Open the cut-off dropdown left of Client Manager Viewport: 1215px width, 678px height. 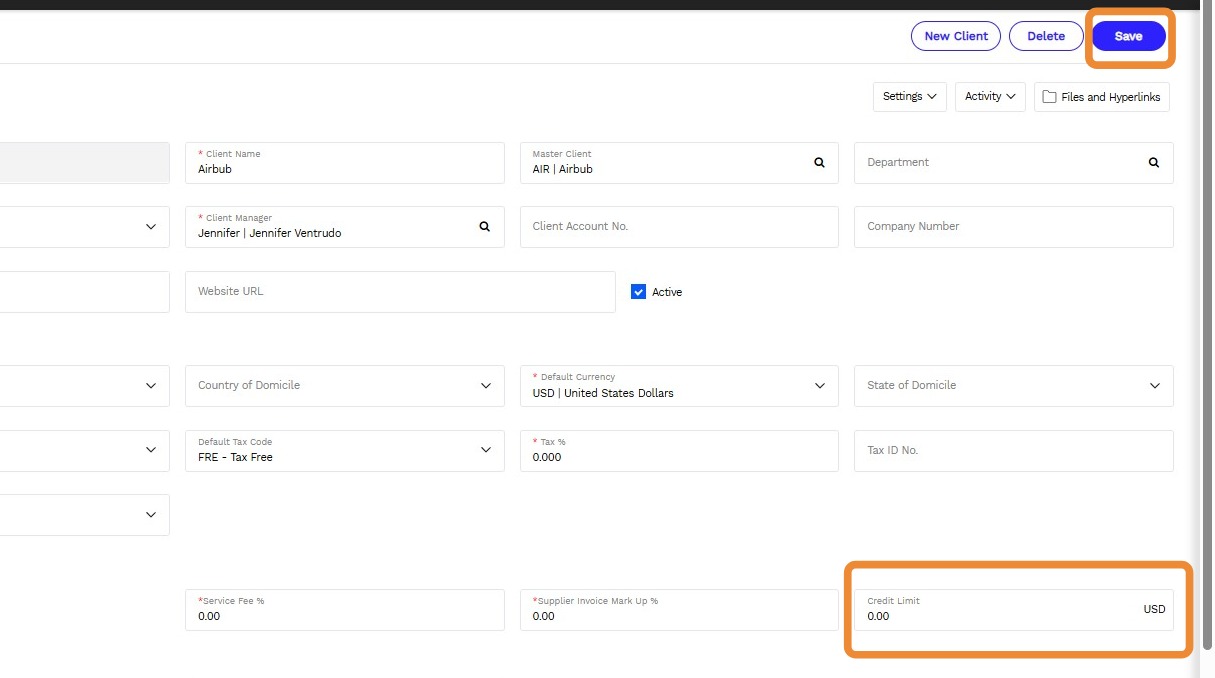coord(151,227)
